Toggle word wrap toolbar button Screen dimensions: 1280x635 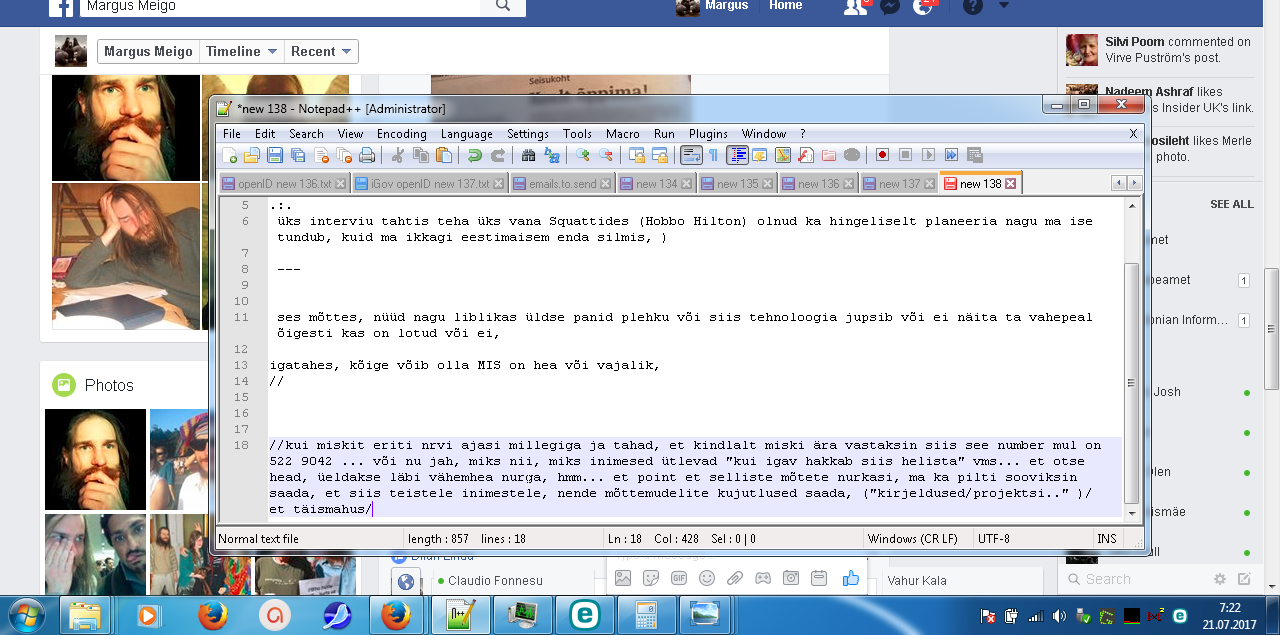[x=691, y=155]
